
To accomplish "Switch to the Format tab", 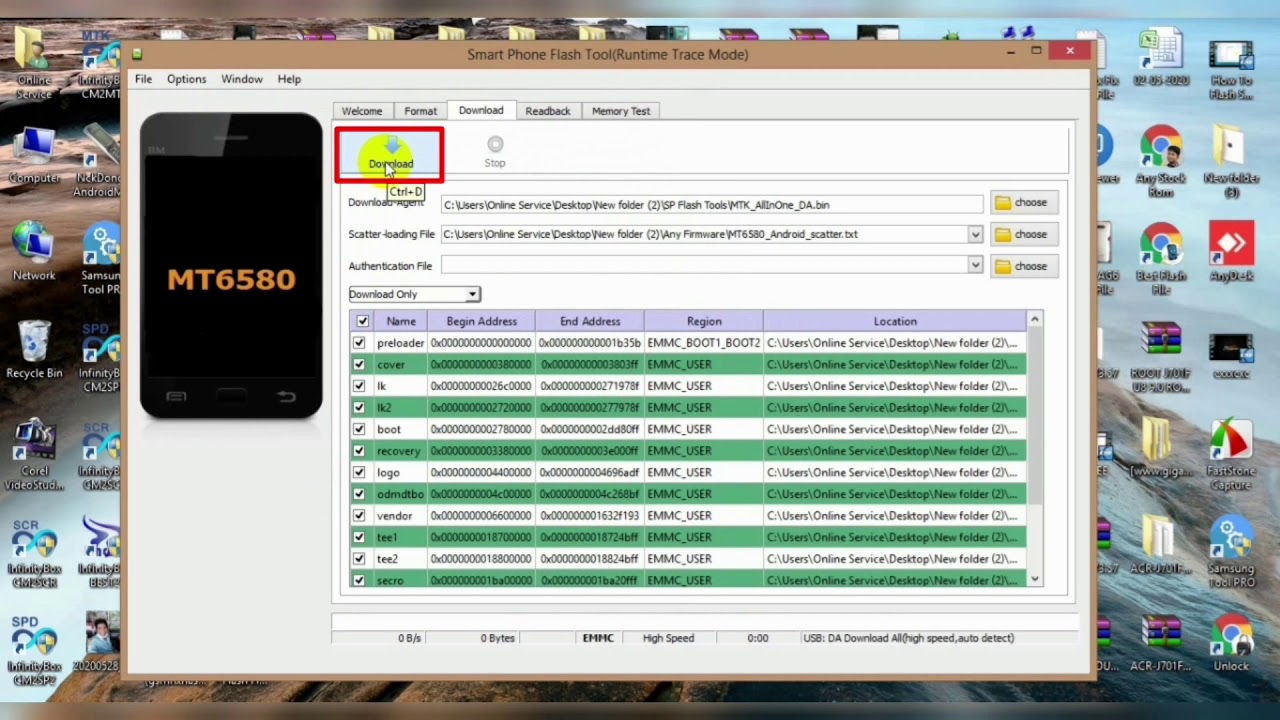I will [421, 111].
